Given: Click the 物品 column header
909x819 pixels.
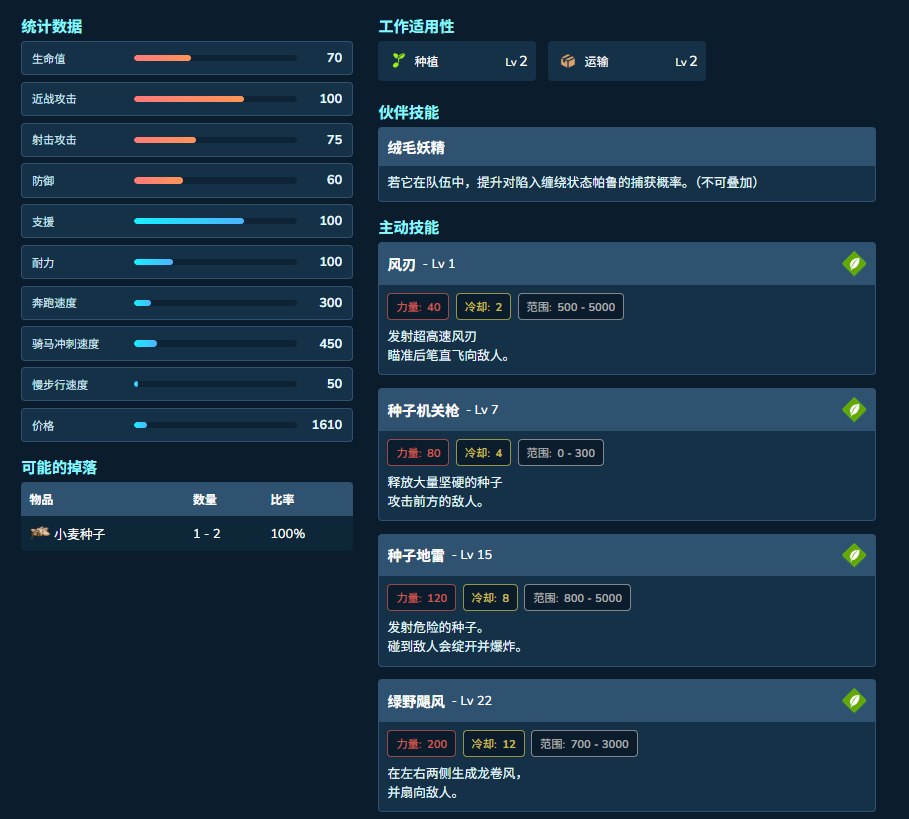Looking at the screenshot, I should click(41, 500).
